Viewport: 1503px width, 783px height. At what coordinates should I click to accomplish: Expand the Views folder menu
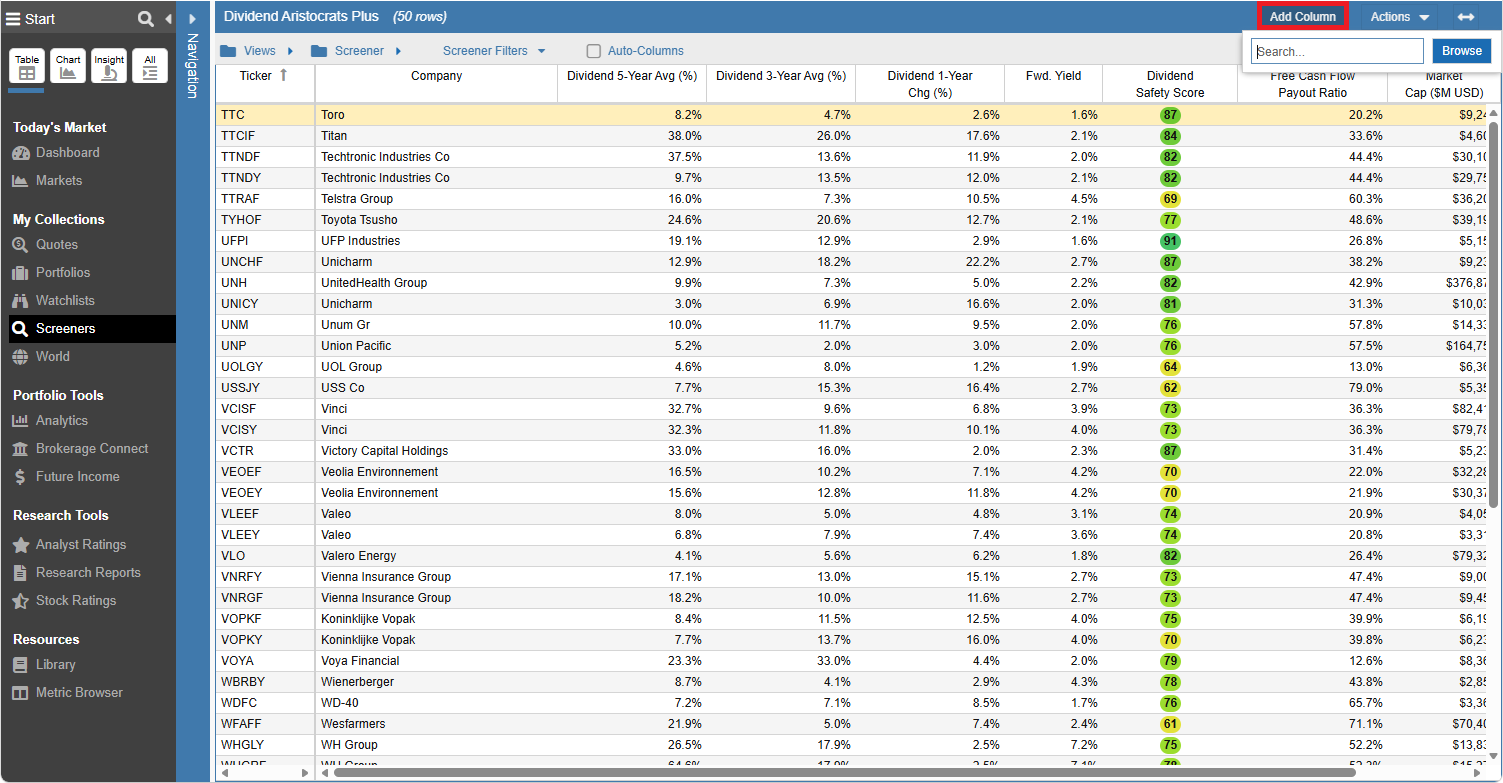coord(257,51)
